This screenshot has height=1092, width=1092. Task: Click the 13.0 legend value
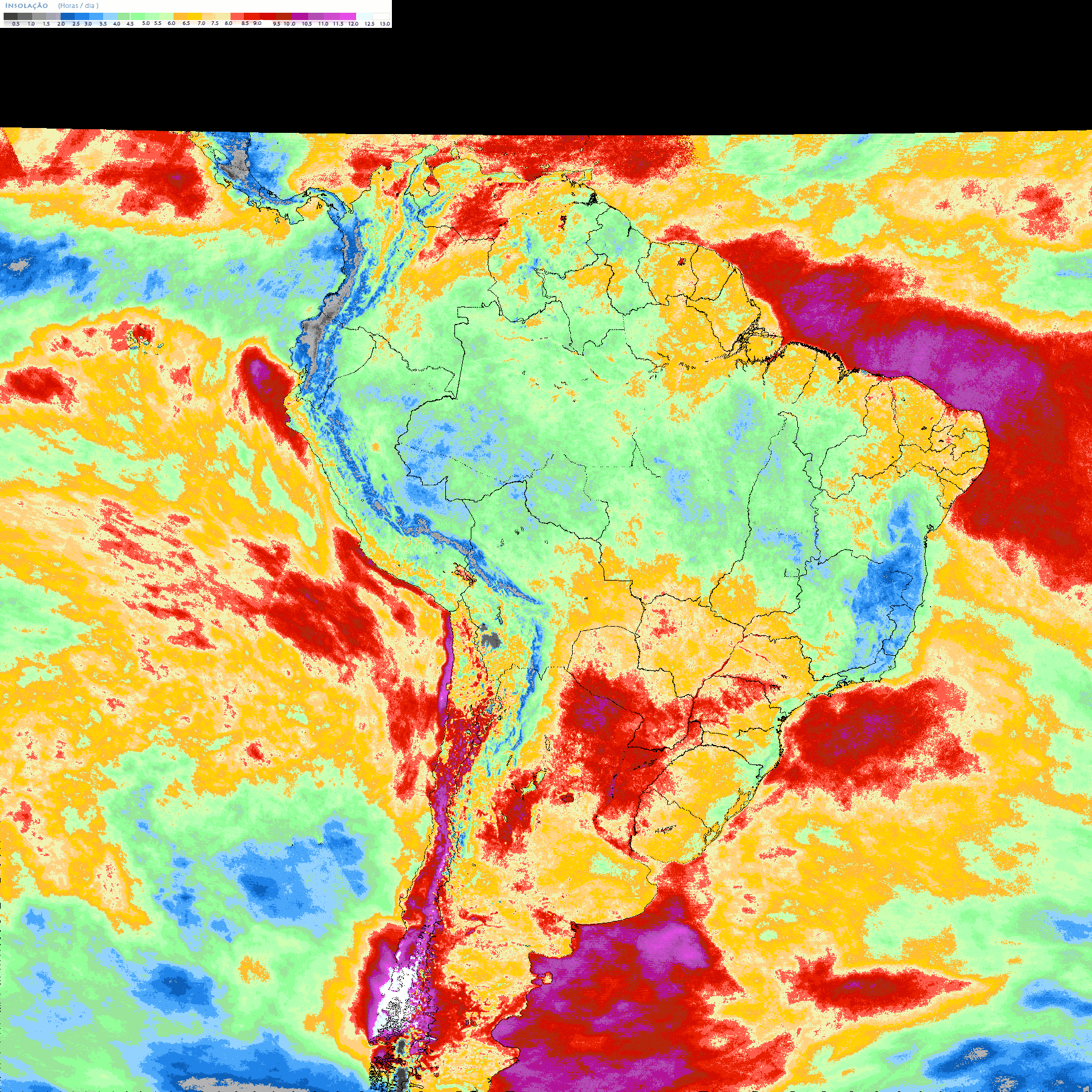[x=385, y=24]
